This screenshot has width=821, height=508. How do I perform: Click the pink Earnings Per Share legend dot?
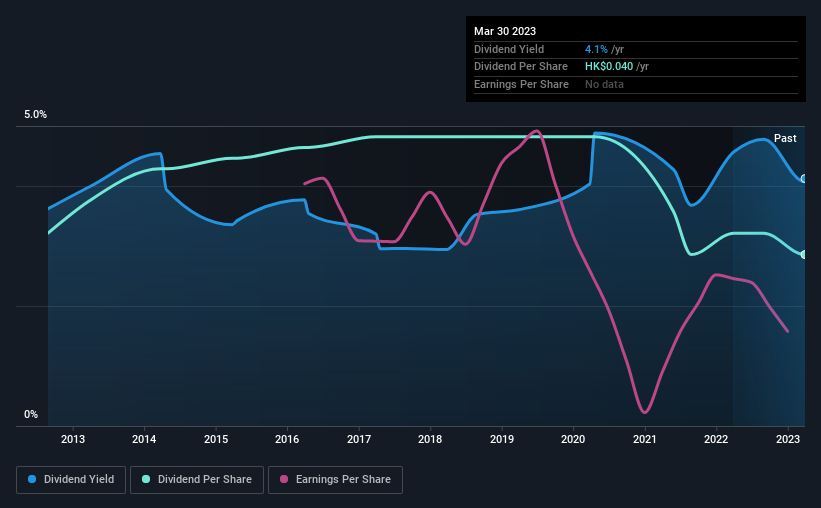click(x=284, y=479)
